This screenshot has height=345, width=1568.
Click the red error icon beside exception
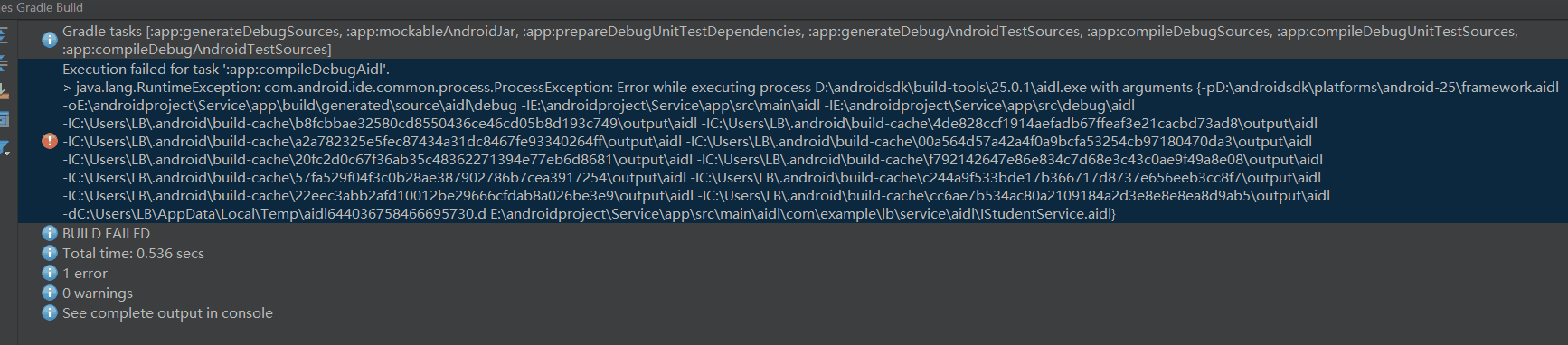(50, 141)
